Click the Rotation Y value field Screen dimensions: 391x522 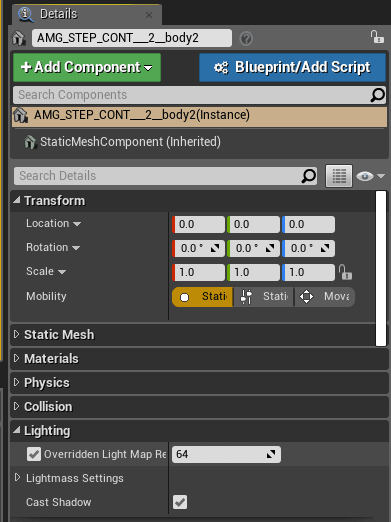253,248
